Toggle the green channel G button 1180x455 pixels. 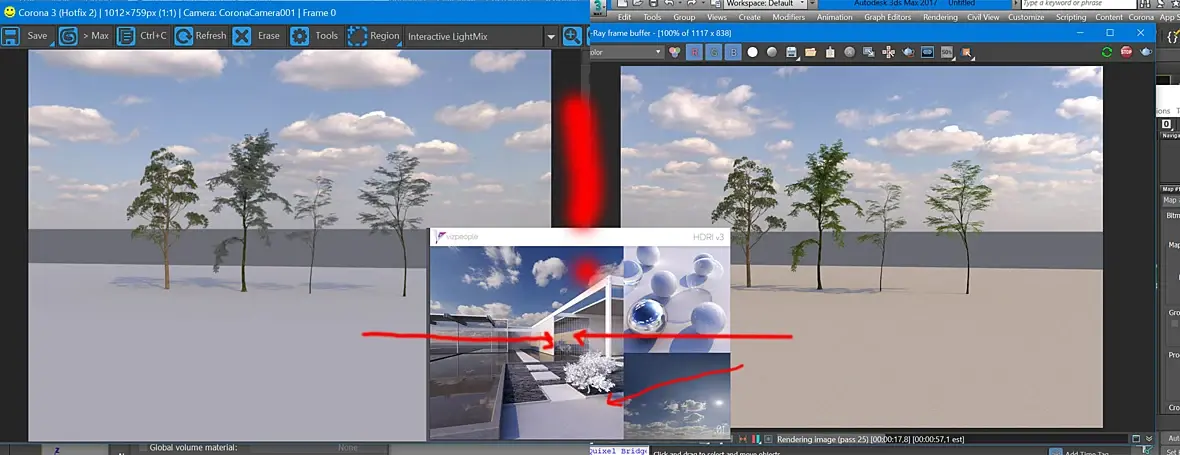pos(713,52)
